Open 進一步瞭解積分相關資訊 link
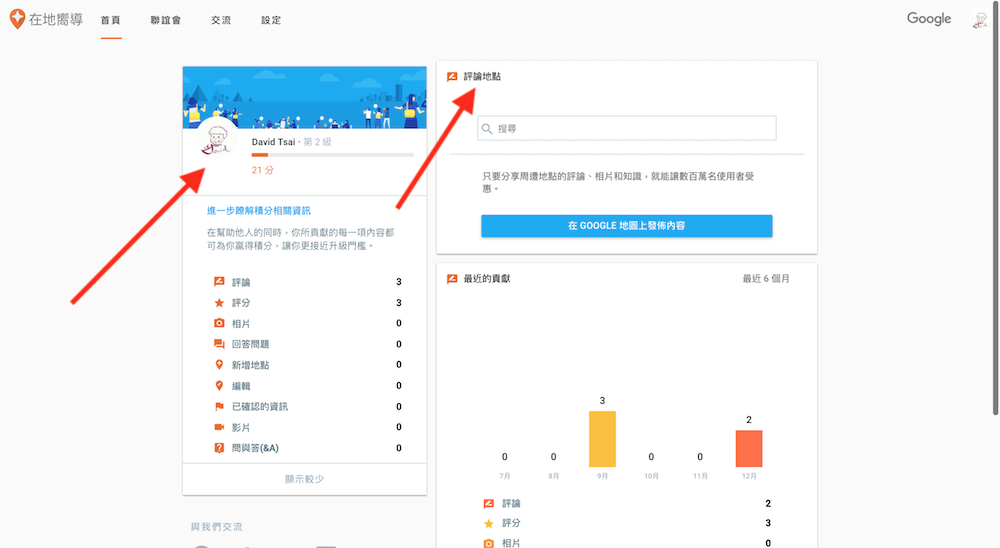Screen dimensions: 1000x548 pos(258,211)
